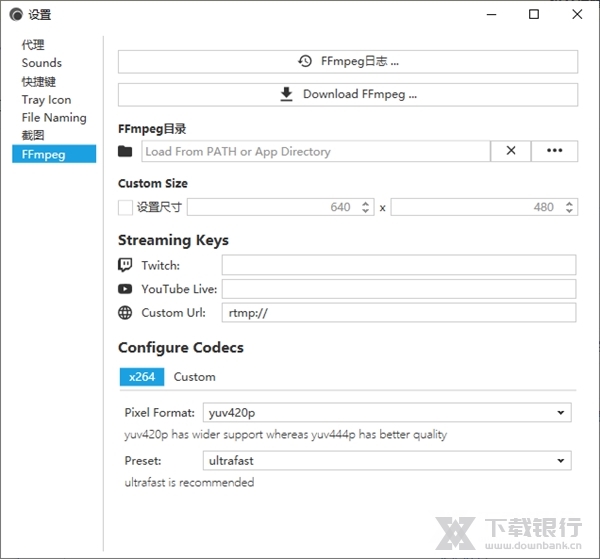The height and width of the screenshot is (559, 600).
Task: Click the app icon in the title bar
Action: [16, 15]
